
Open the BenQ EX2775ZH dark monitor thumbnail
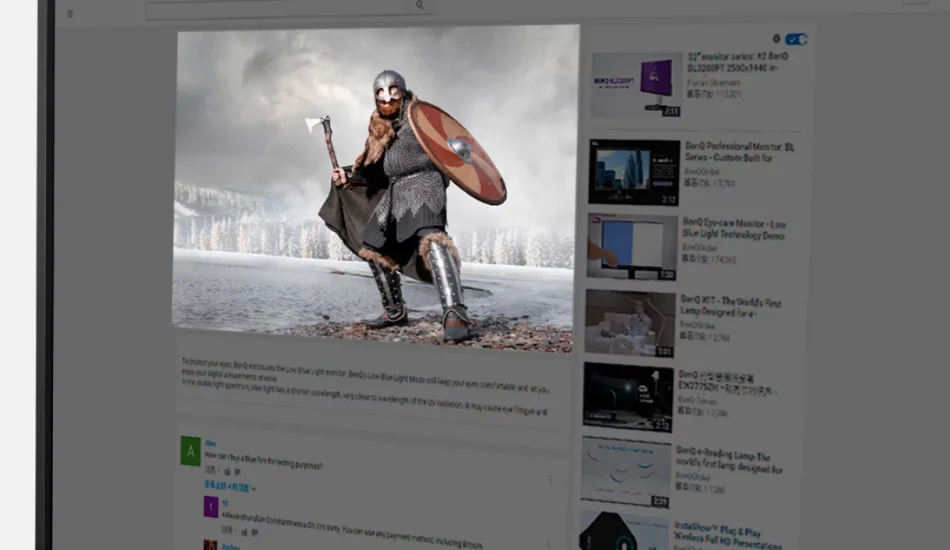628,397
